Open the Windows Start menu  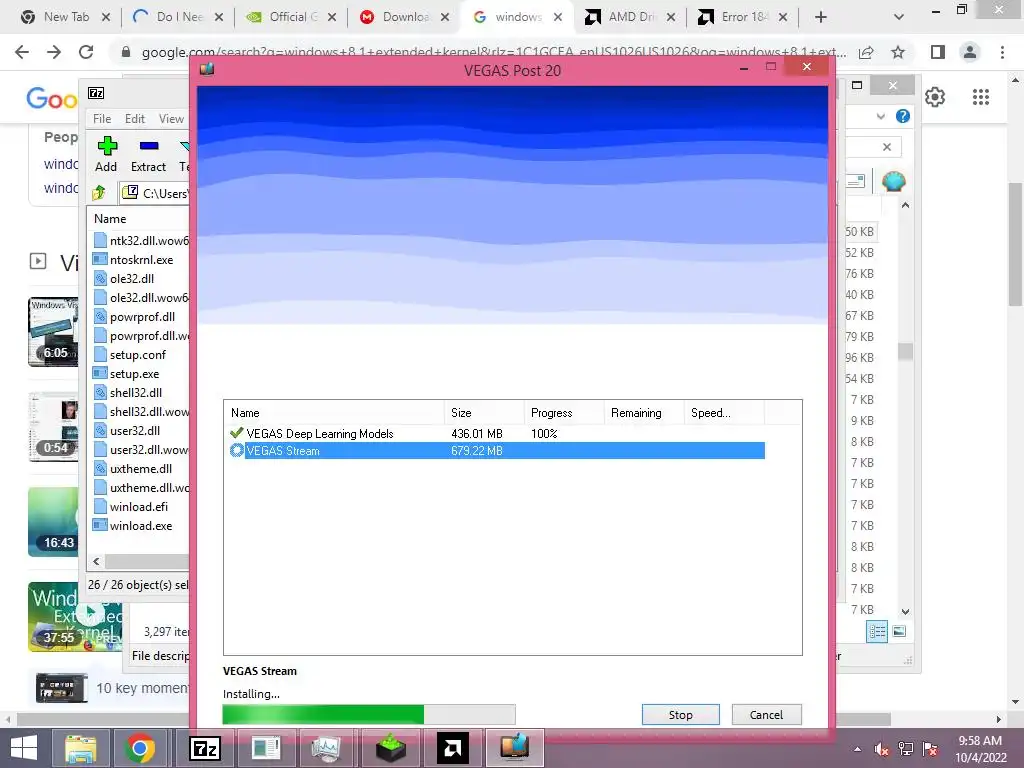(24, 748)
